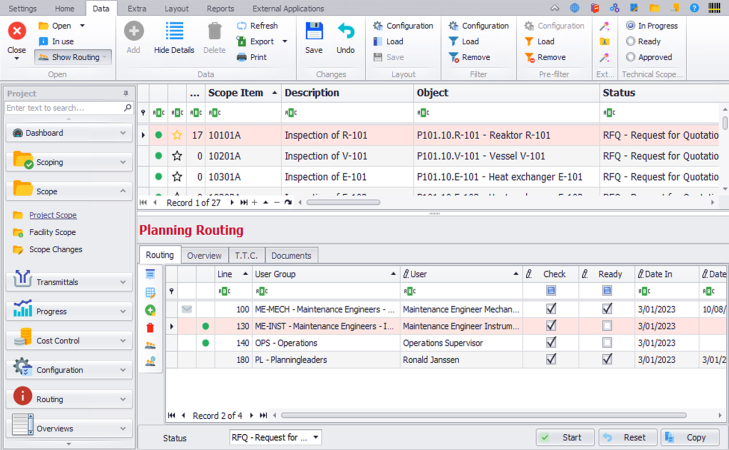Remove filter using Filter Remove icon

pos(453,57)
